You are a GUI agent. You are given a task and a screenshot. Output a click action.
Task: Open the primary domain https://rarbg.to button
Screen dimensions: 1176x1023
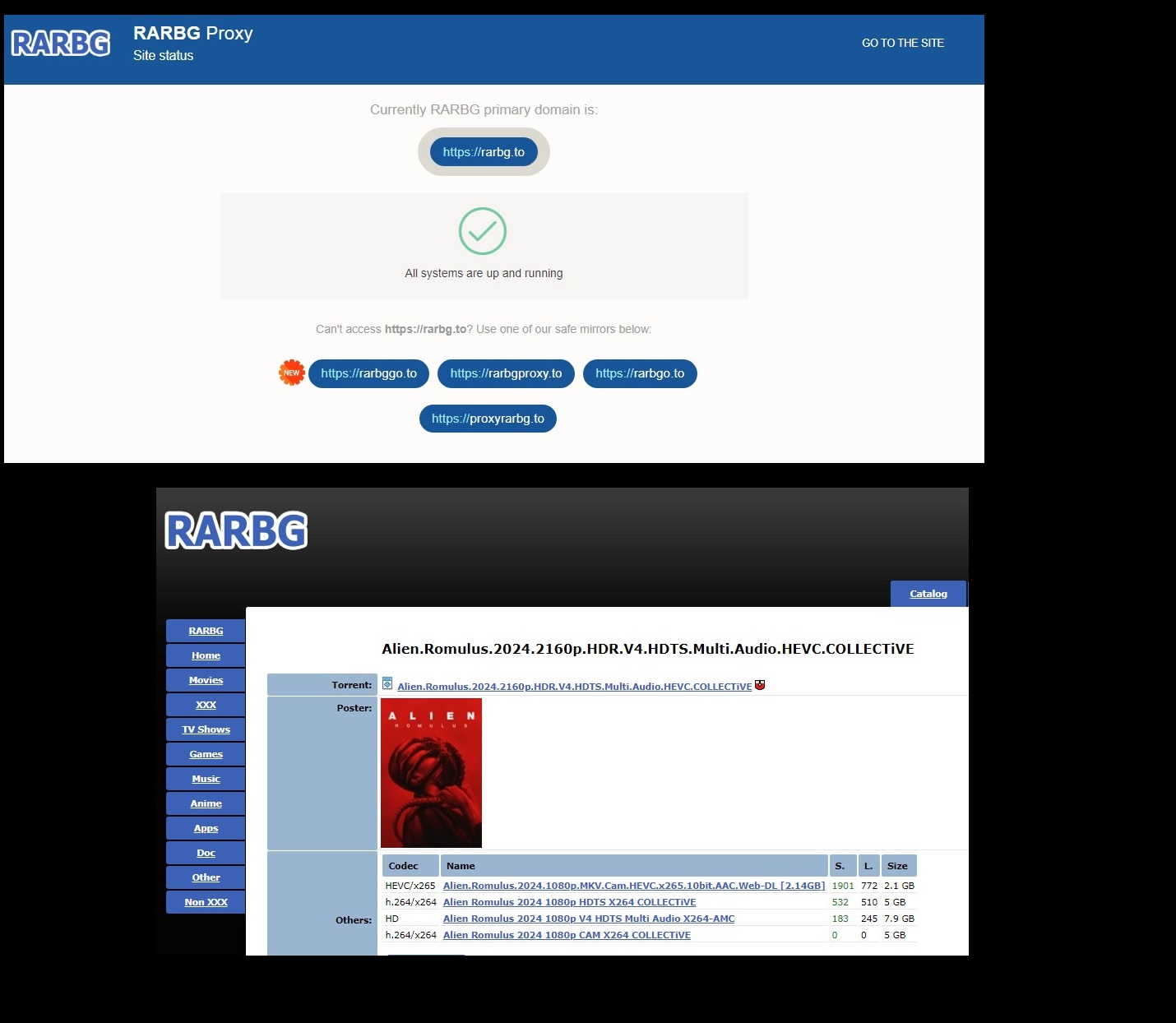484,152
